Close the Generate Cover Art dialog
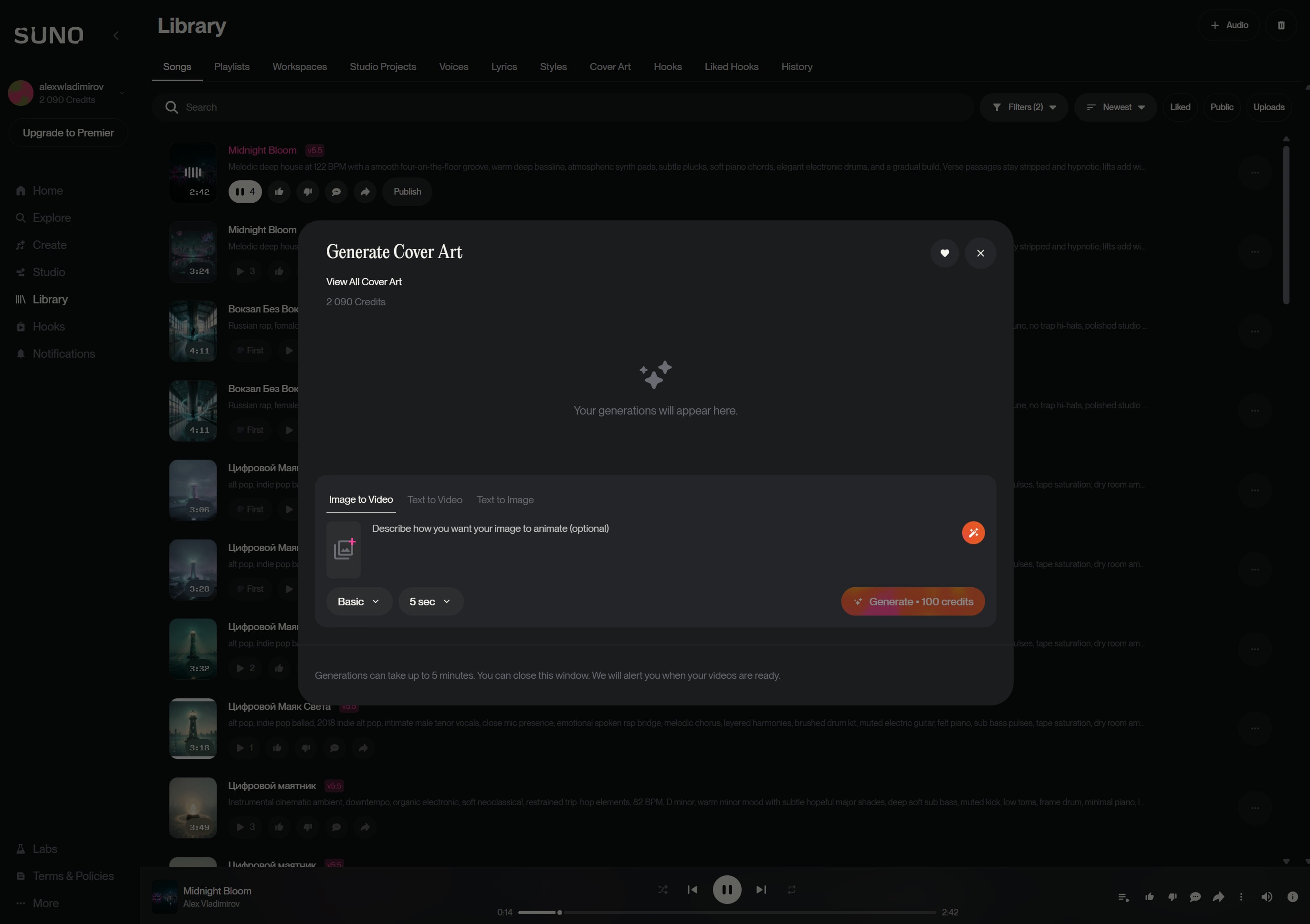Image resolution: width=1310 pixels, height=924 pixels. click(x=981, y=253)
